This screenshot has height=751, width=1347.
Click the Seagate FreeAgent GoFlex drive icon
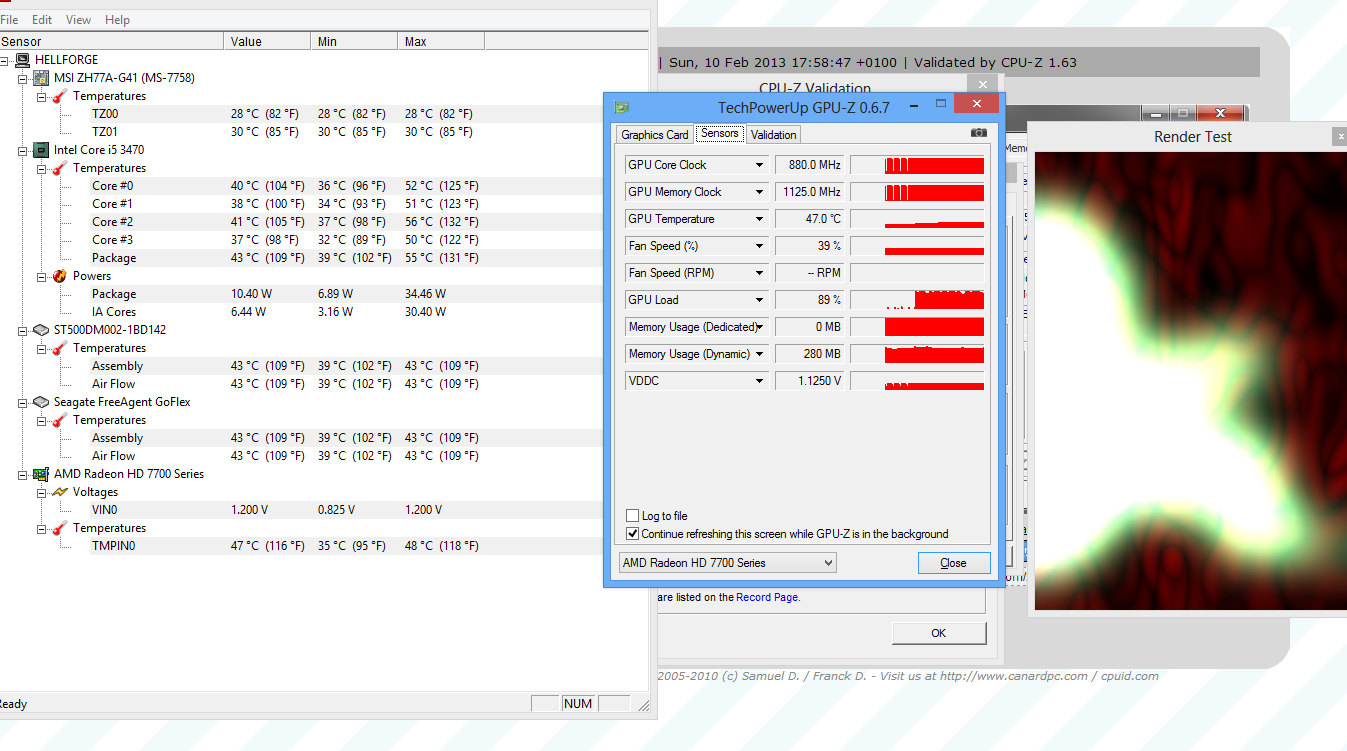(42, 402)
